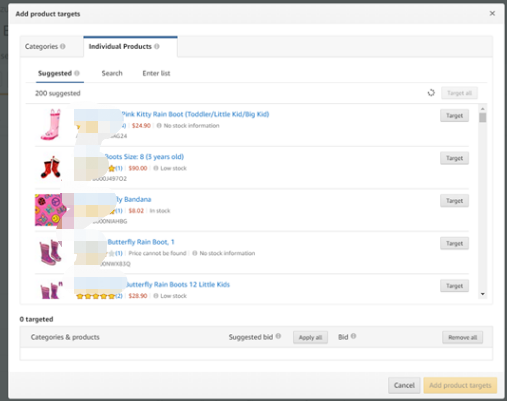Target the Butterfly Rain Boot, 1 product
The width and height of the screenshot is (507, 401).
click(x=454, y=243)
